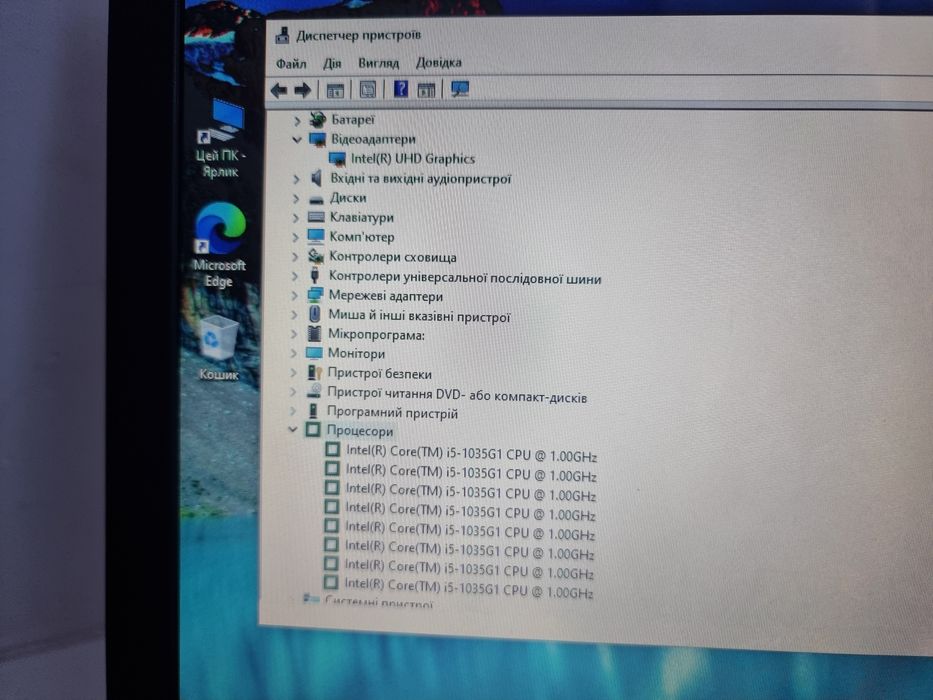Expand the Мережеві адаптери category
The image size is (933, 700).
click(x=295, y=296)
